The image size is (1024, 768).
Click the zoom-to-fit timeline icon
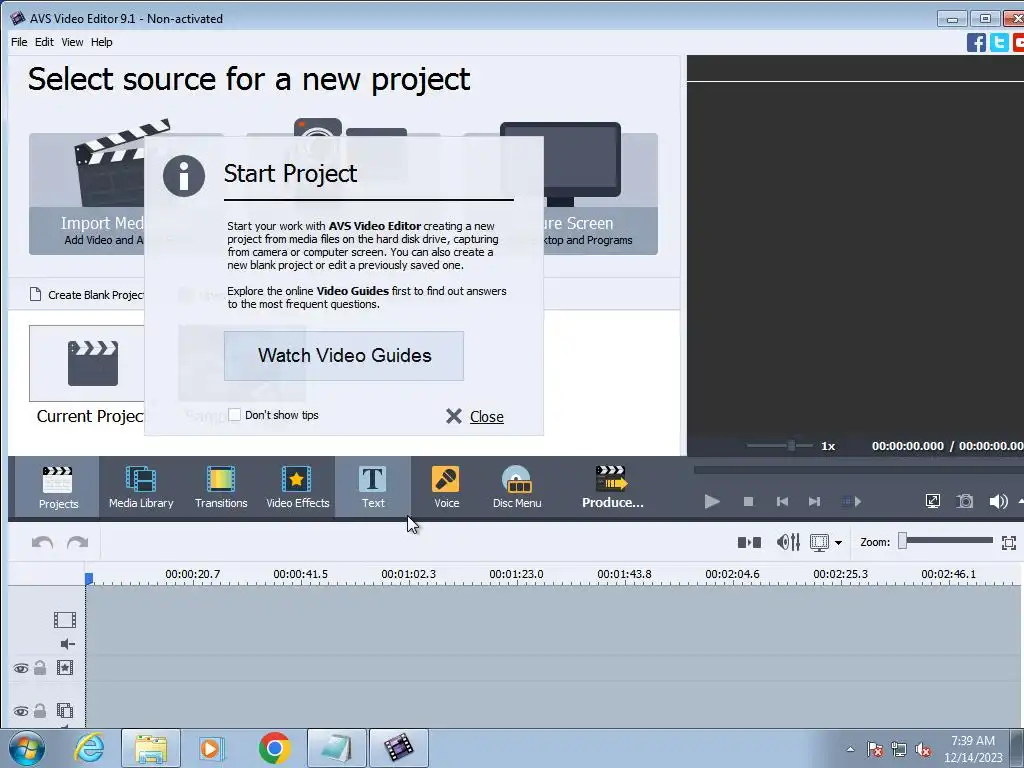[x=1008, y=543]
